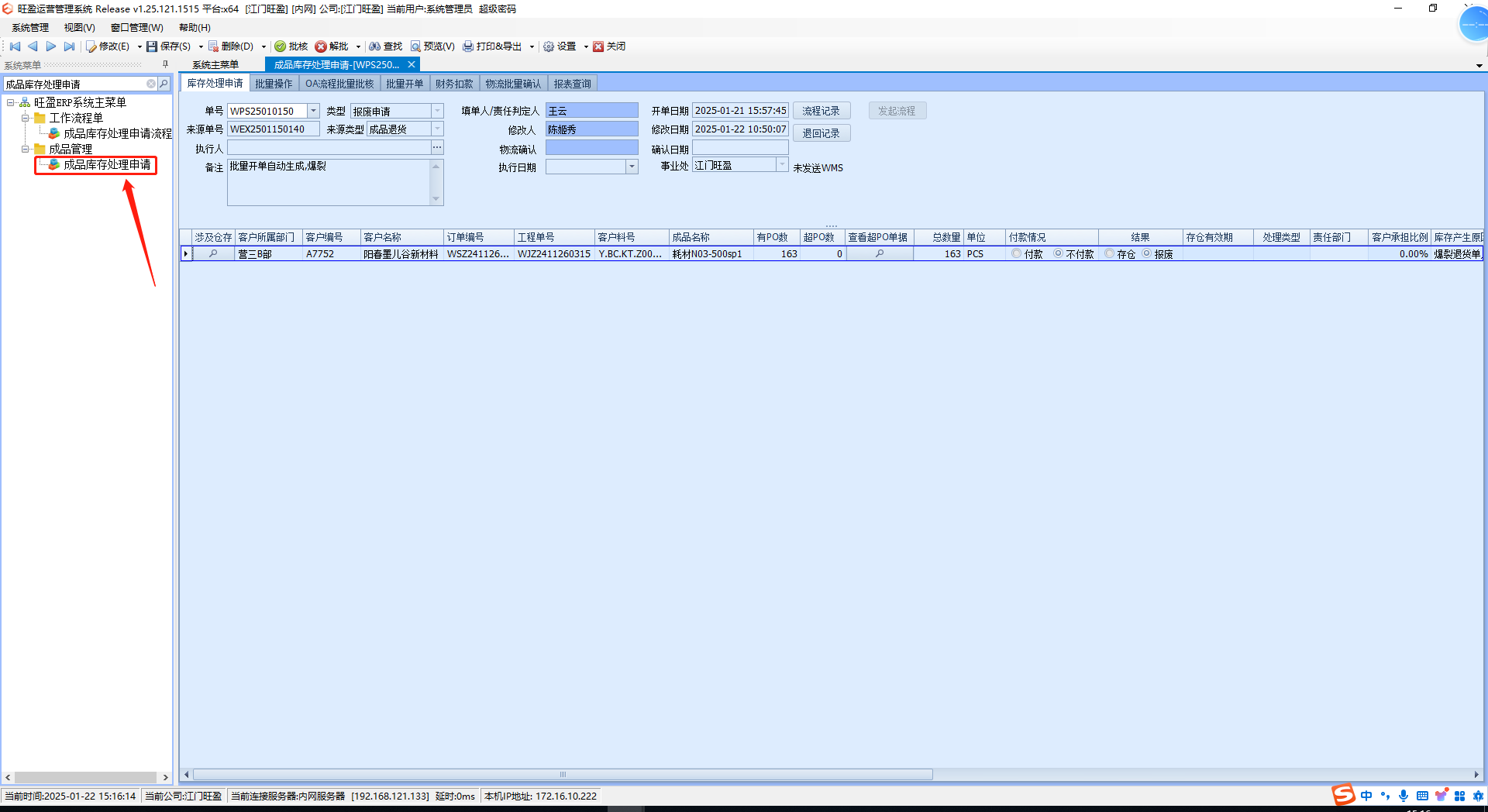This screenshot has height=812, width=1488.
Task: Select the 成品库存处理申请 tree item
Action: tap(107, 164)
